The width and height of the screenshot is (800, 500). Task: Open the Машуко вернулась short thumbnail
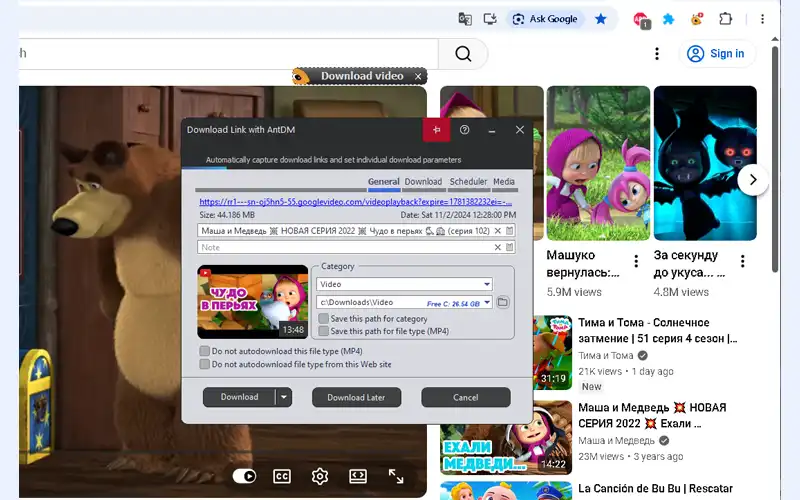598,163
